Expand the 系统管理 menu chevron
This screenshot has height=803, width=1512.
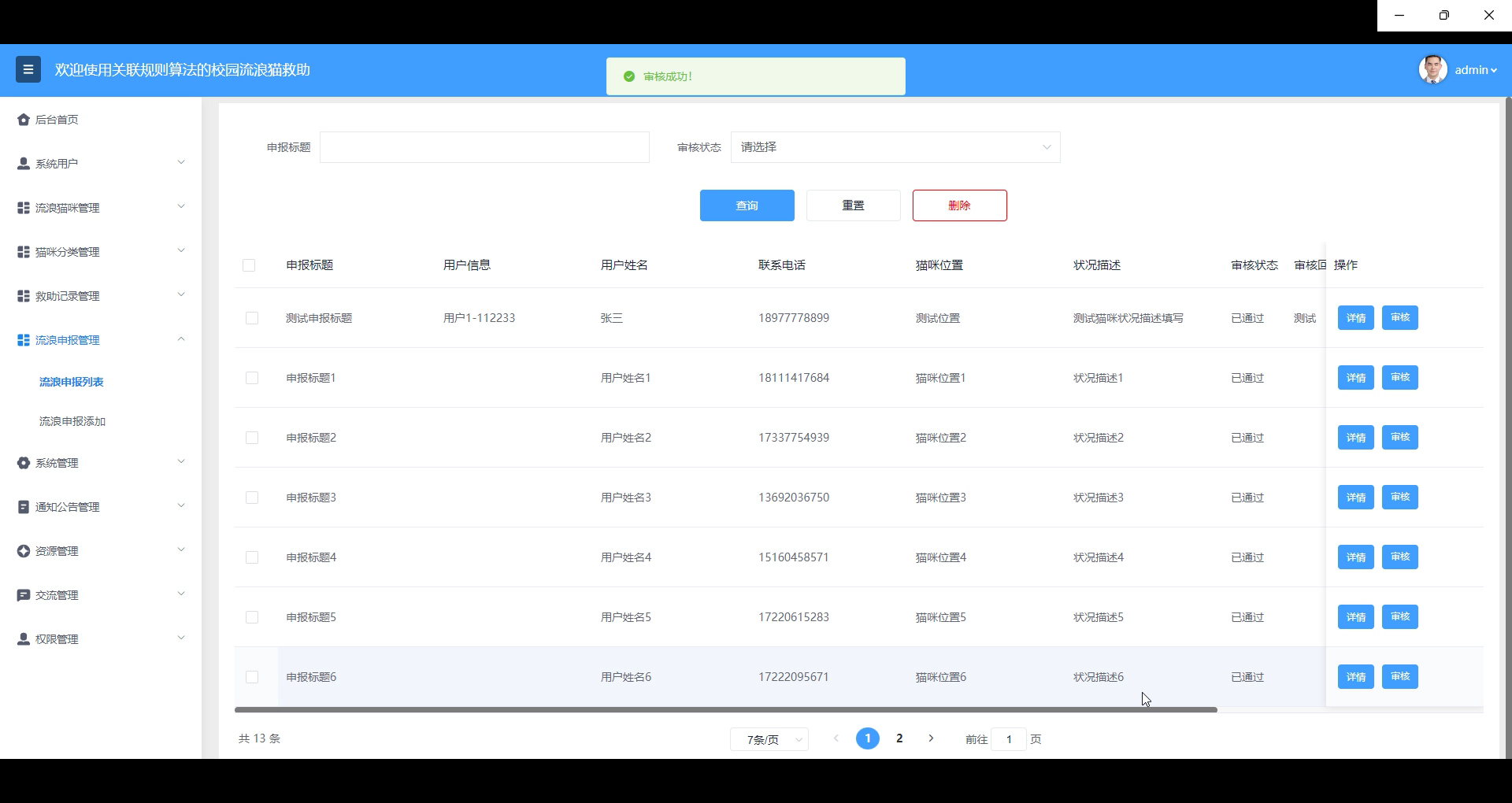point(181,462)
